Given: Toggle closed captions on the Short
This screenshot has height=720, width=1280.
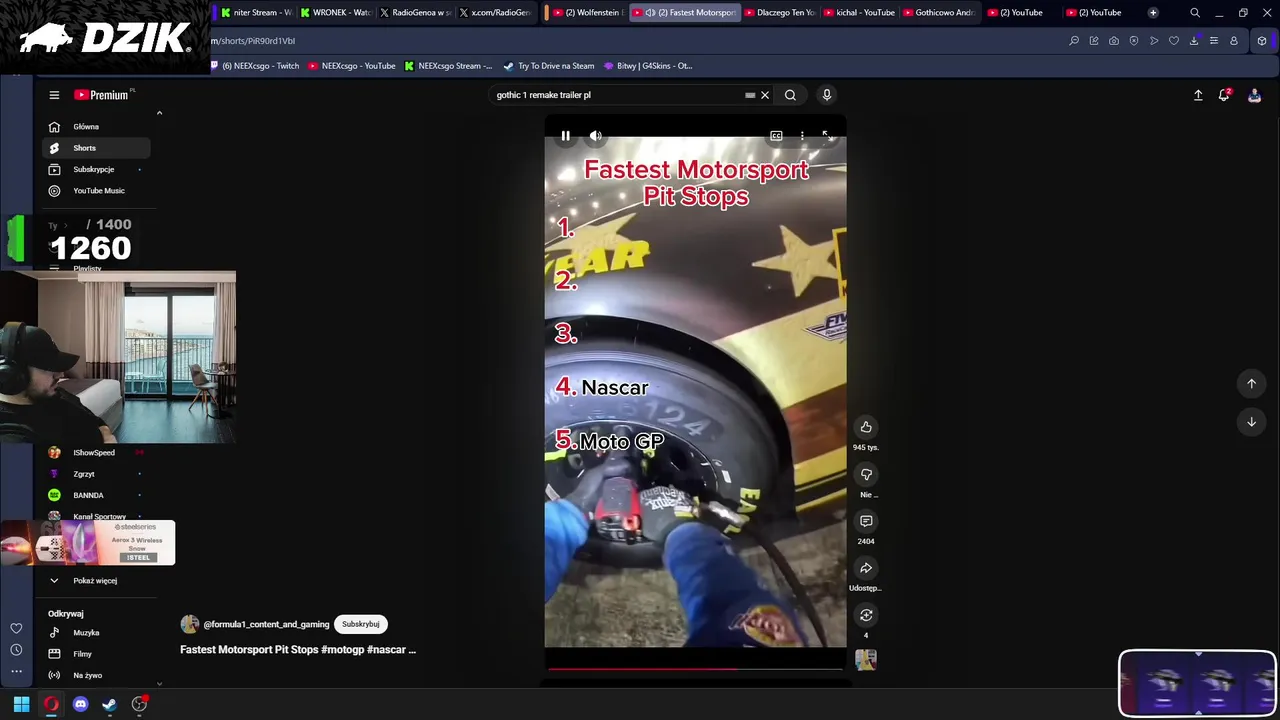Looking at the screenshot, I should point(776,136).
